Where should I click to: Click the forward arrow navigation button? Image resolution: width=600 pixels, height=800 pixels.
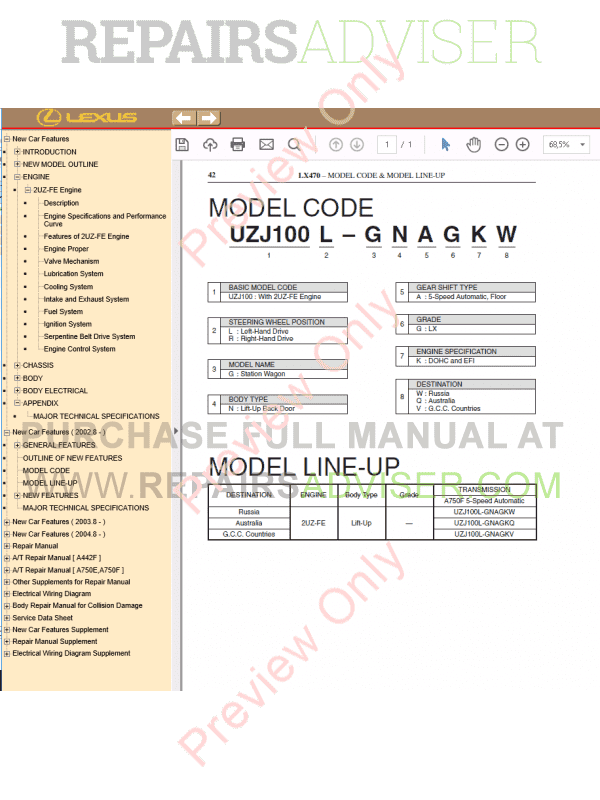pyautogui.click(x=208, y=118)
